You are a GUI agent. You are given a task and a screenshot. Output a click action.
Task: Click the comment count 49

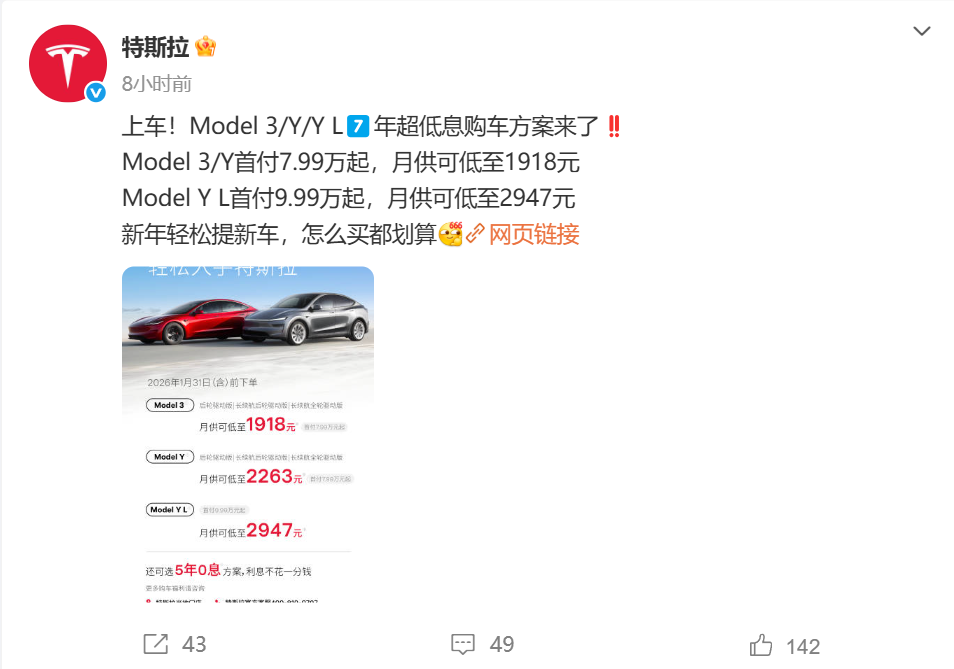[x=502, y=644]
